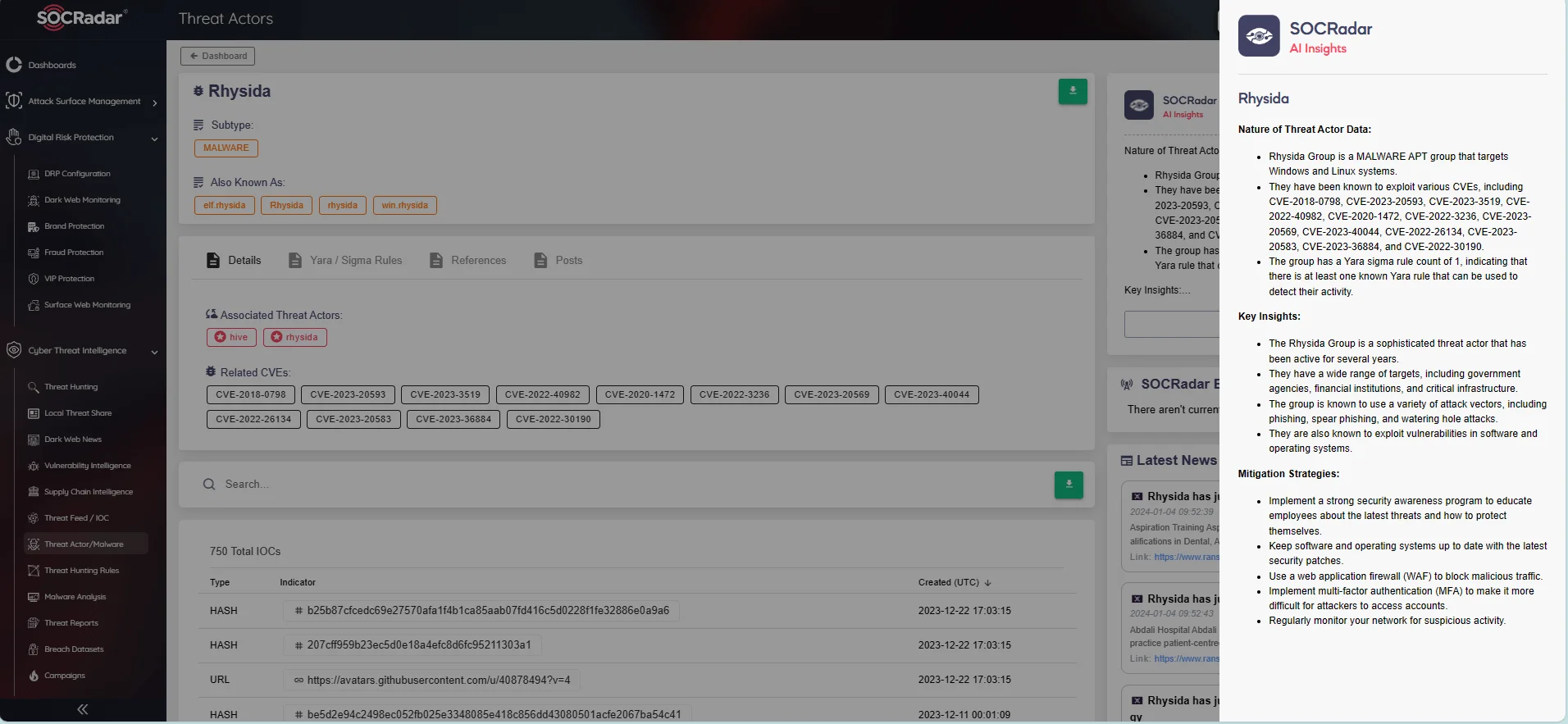Click the Threat Hunting search icon
The height and width of the screenshot is (724, 1568).
[x=34, y=387]
